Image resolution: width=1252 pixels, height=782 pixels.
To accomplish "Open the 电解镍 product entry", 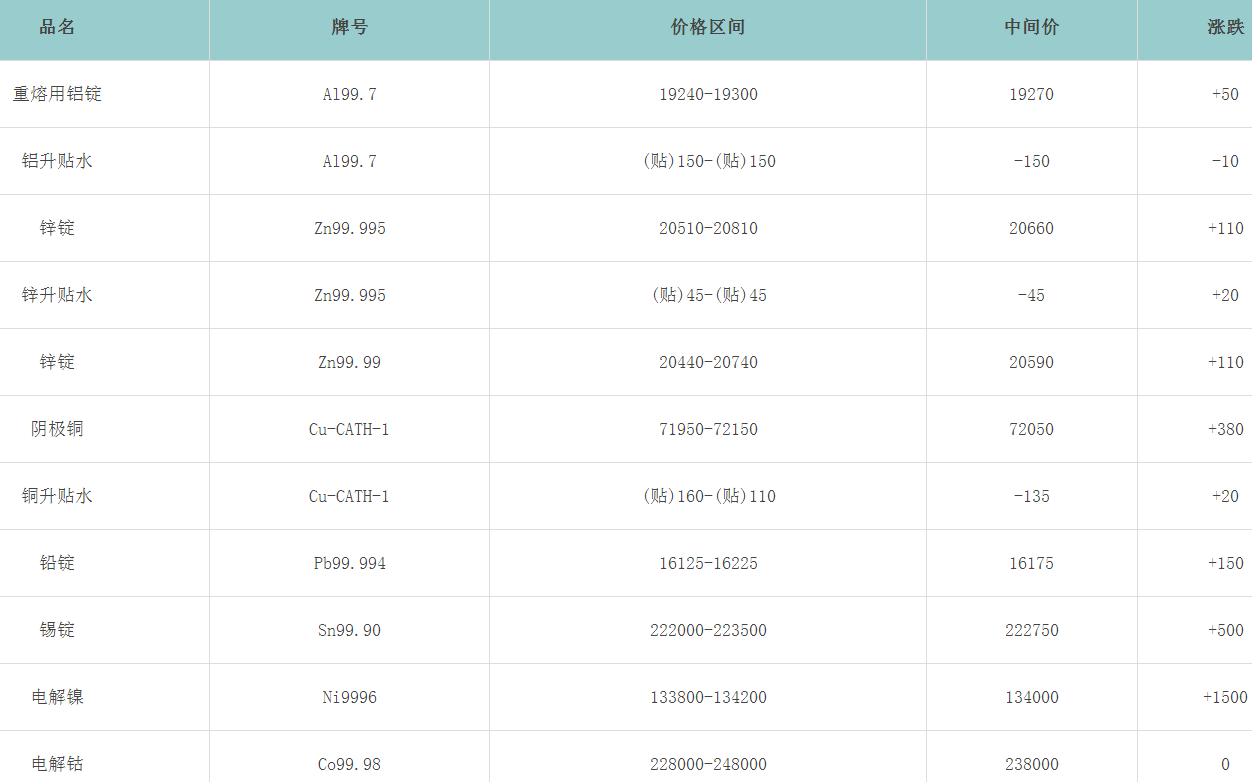I will [57, 697].
